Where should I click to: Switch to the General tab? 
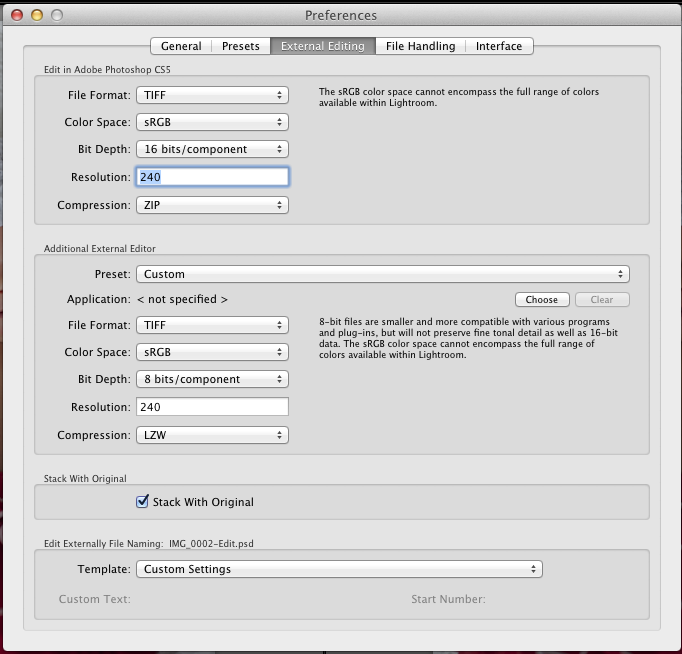pos(181,46)
